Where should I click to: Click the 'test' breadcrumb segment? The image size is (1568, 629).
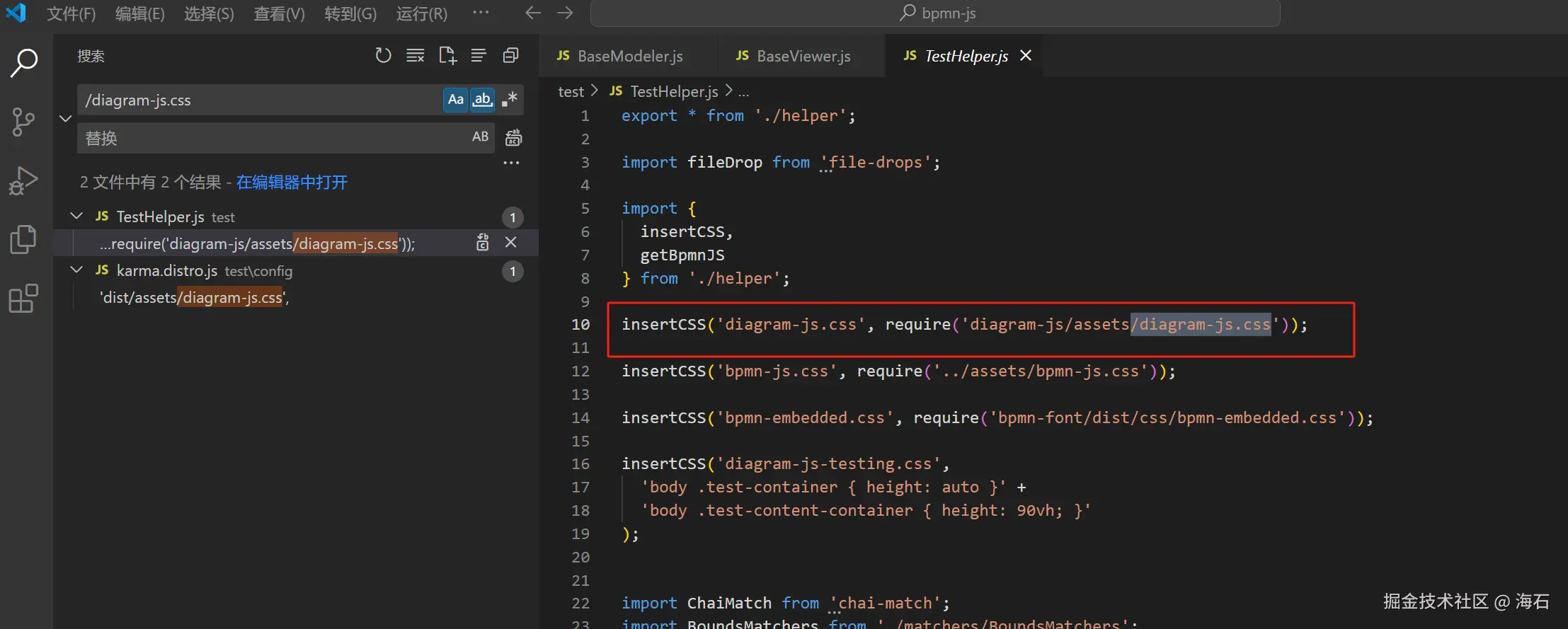click(571, 91)
